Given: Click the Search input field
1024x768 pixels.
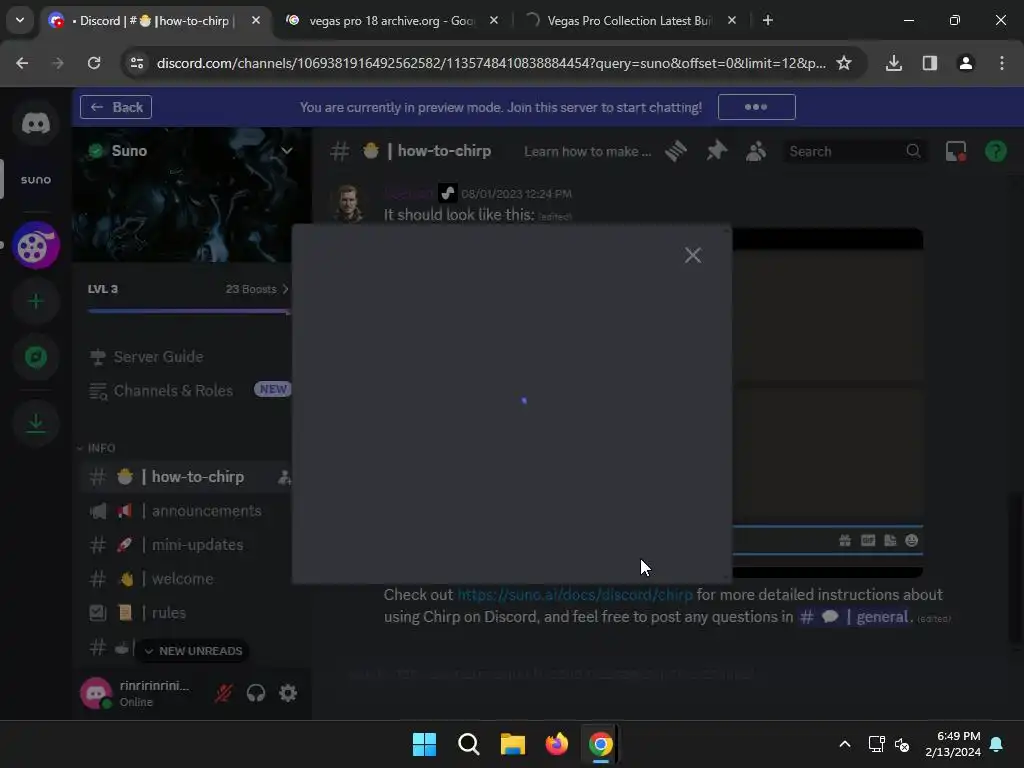Looking at the screenshot, I should click(855, 151).
